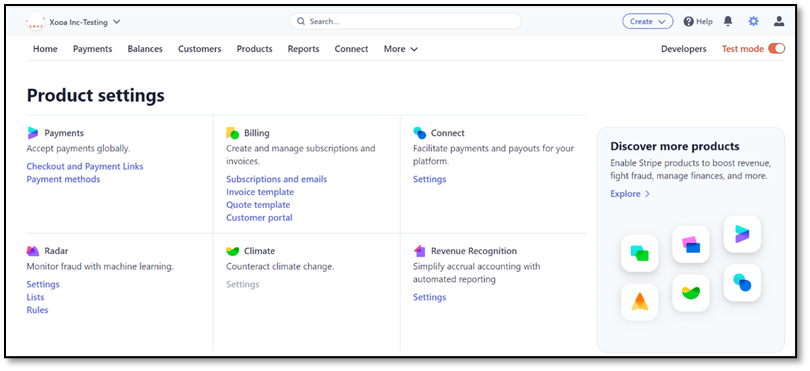Click the Test mode label

742,49
